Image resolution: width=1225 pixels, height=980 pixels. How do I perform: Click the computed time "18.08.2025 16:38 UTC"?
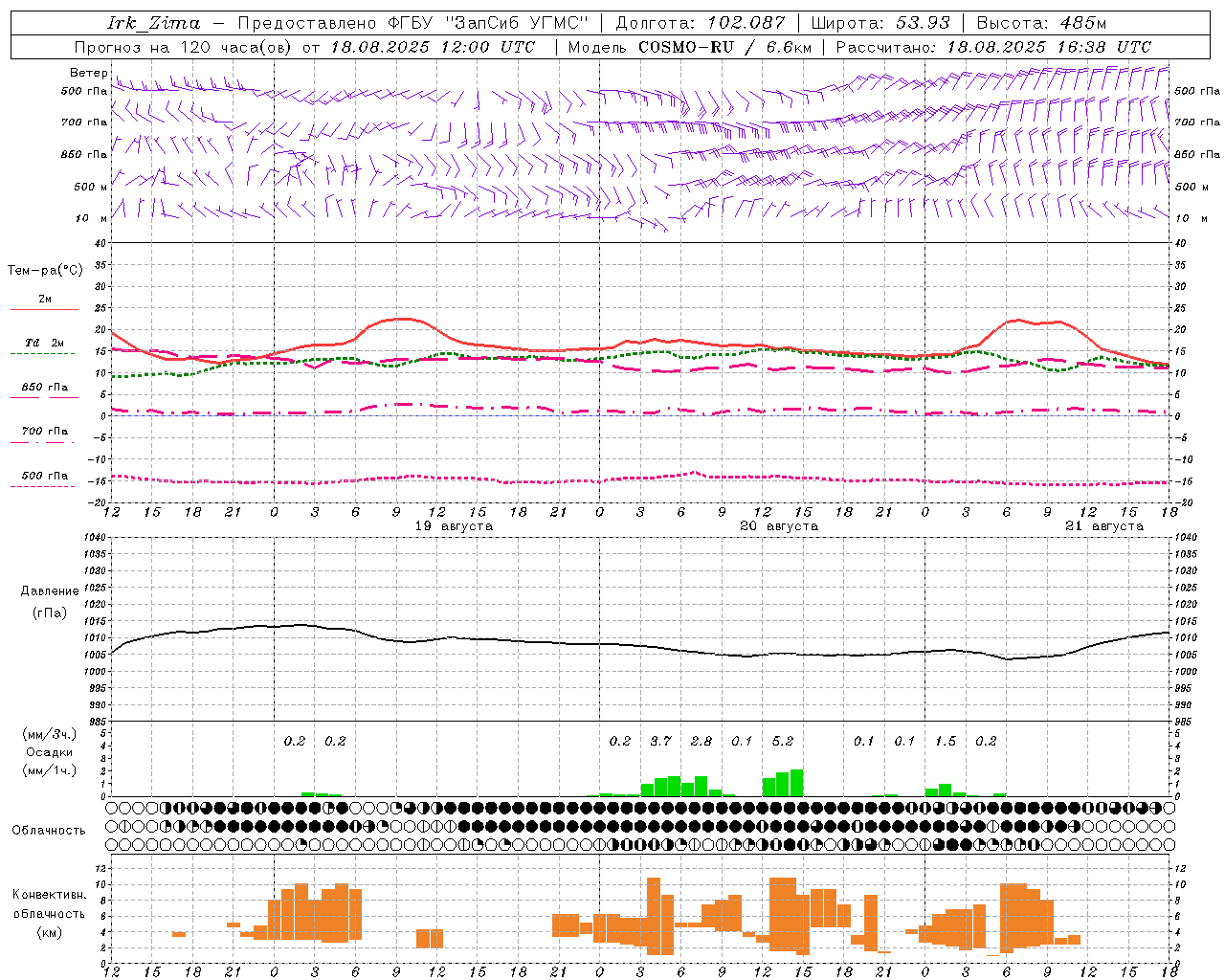point(1049,47)
